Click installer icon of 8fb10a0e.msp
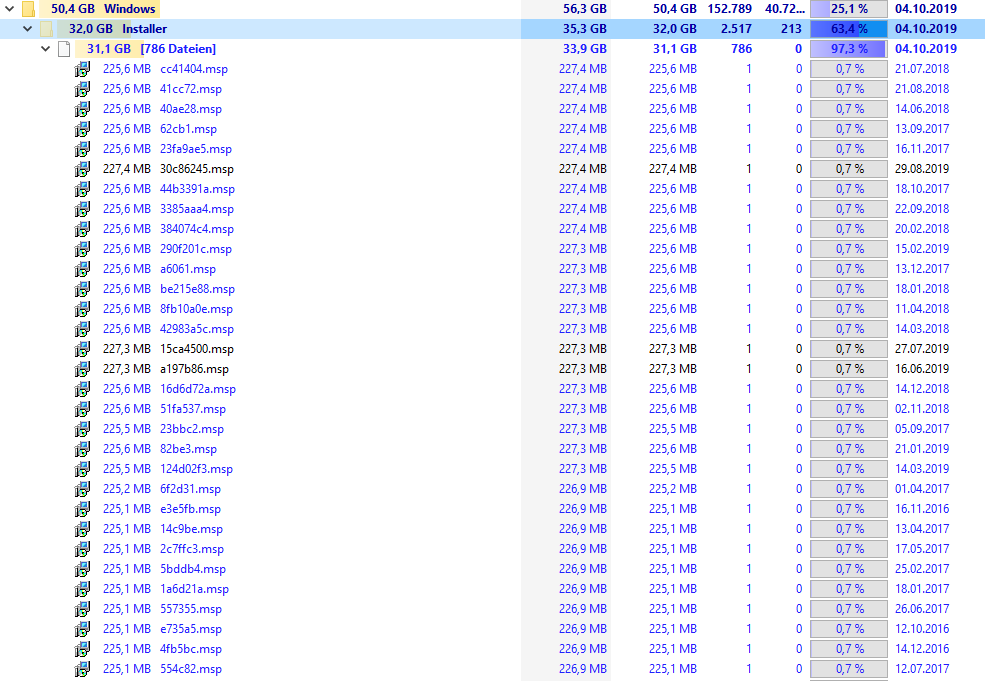Image resolution: width=990 pixels, height=681 pixels. pos(82,309)
